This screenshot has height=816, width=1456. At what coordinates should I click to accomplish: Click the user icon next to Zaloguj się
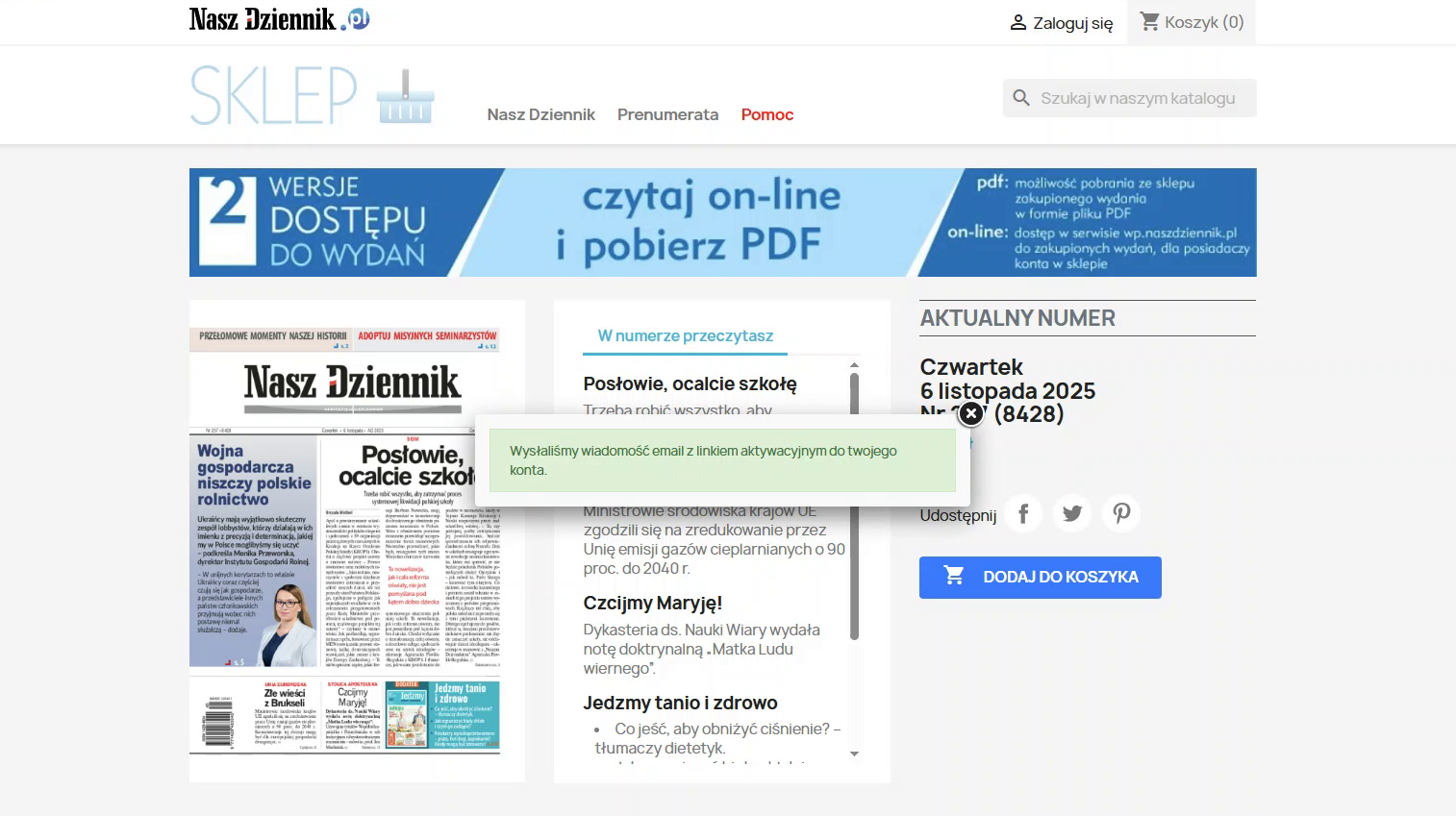coord(1017,22)
